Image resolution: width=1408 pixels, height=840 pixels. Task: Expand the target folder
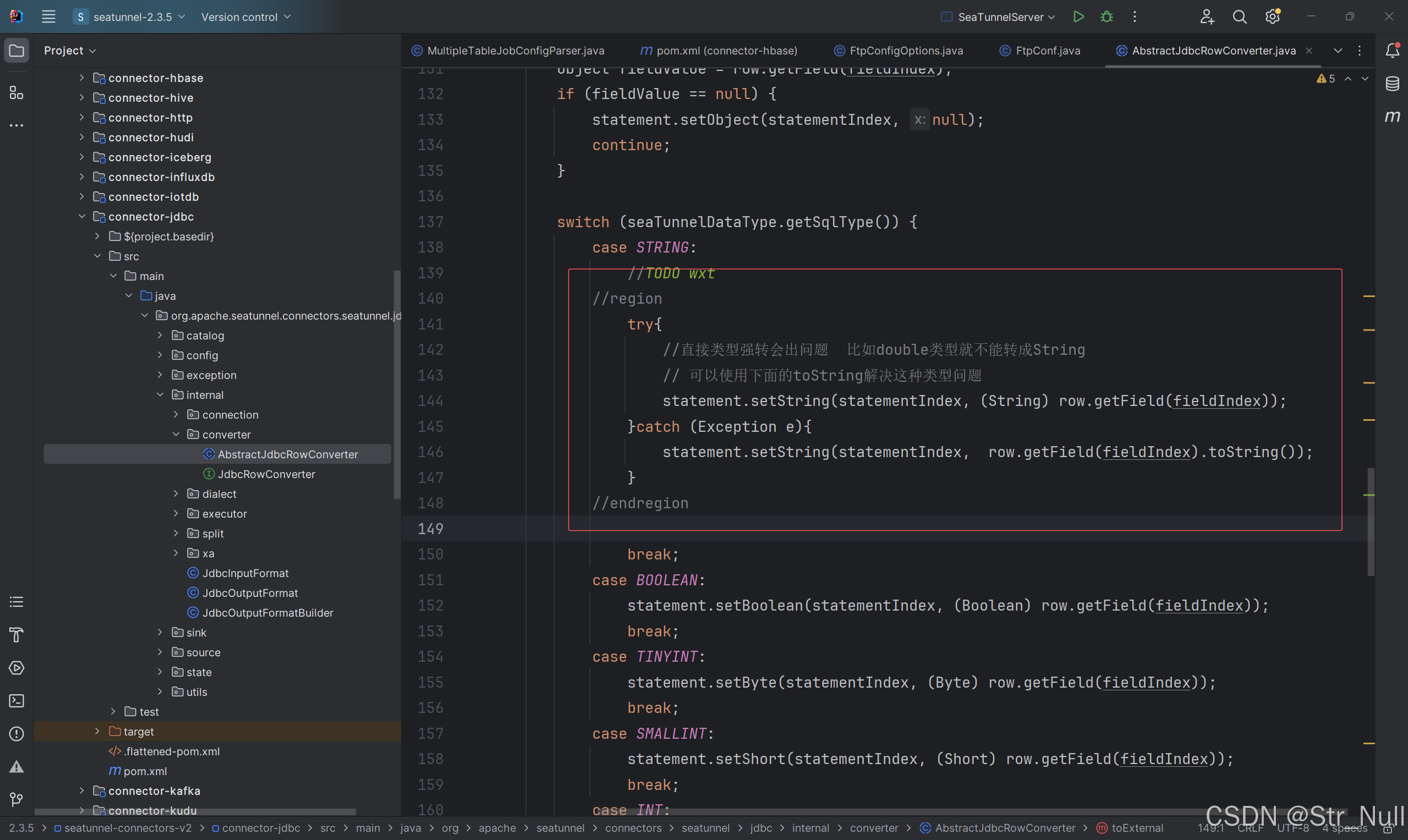97,731
